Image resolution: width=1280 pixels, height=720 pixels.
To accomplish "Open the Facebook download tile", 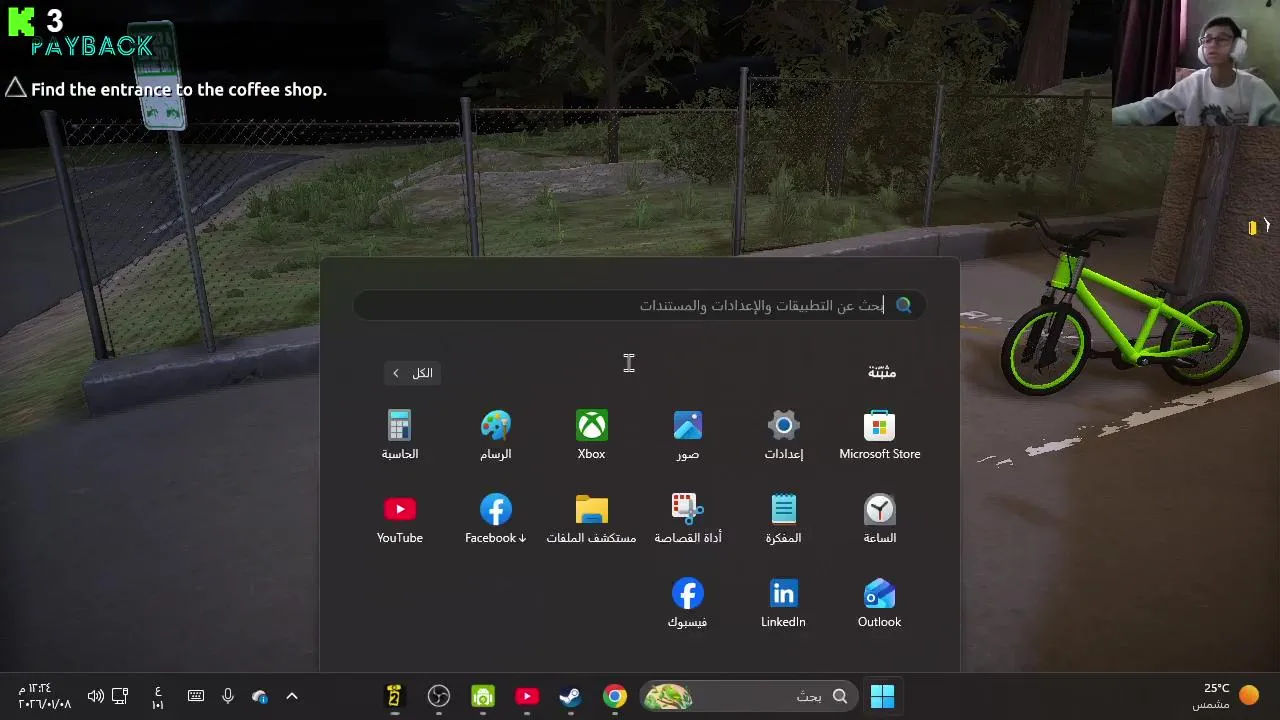I will point(495,519).
